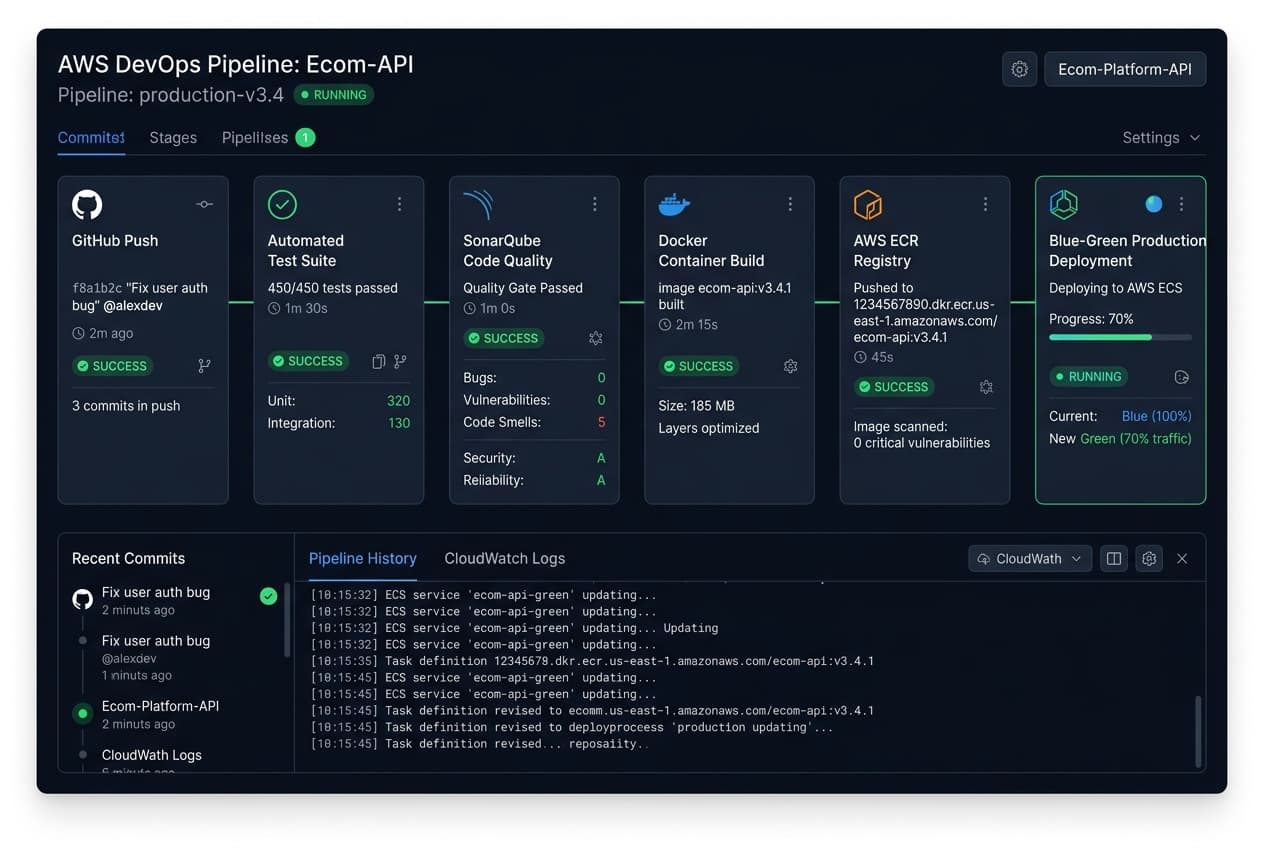Click the RUNNING badge next to production-v3.4
The height and width of the screenshot is (848, 1264).
click(x=334, y=95)
